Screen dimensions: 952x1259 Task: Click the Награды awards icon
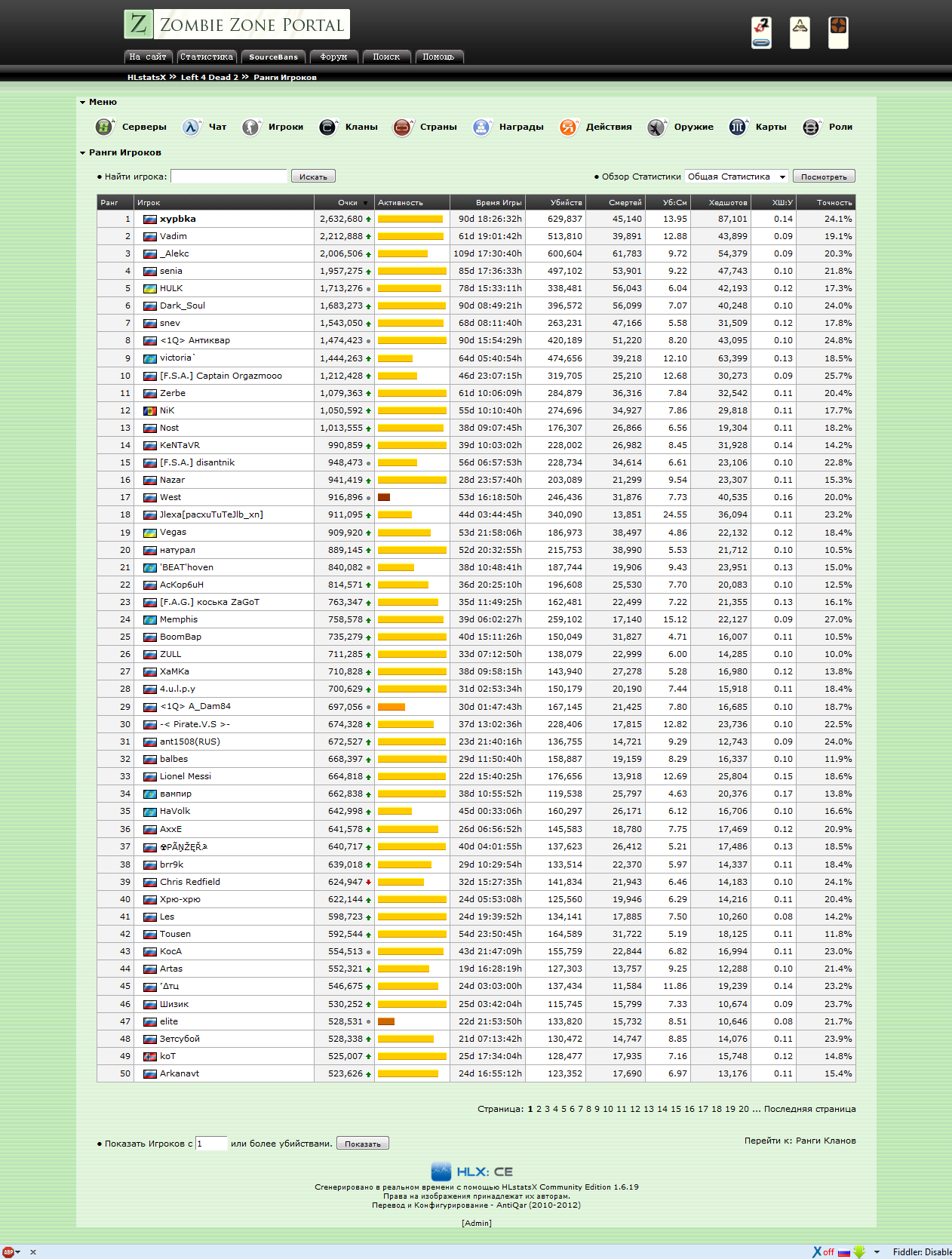481,127
